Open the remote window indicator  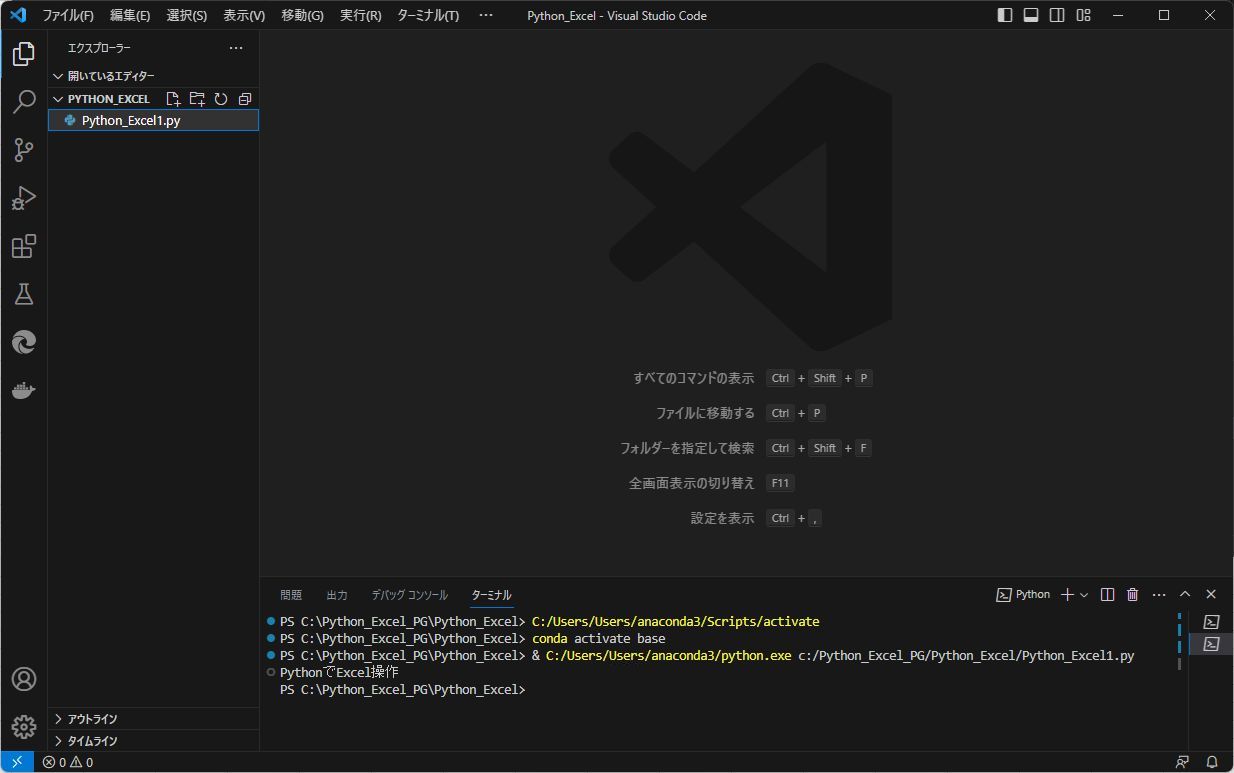point(17,762)
